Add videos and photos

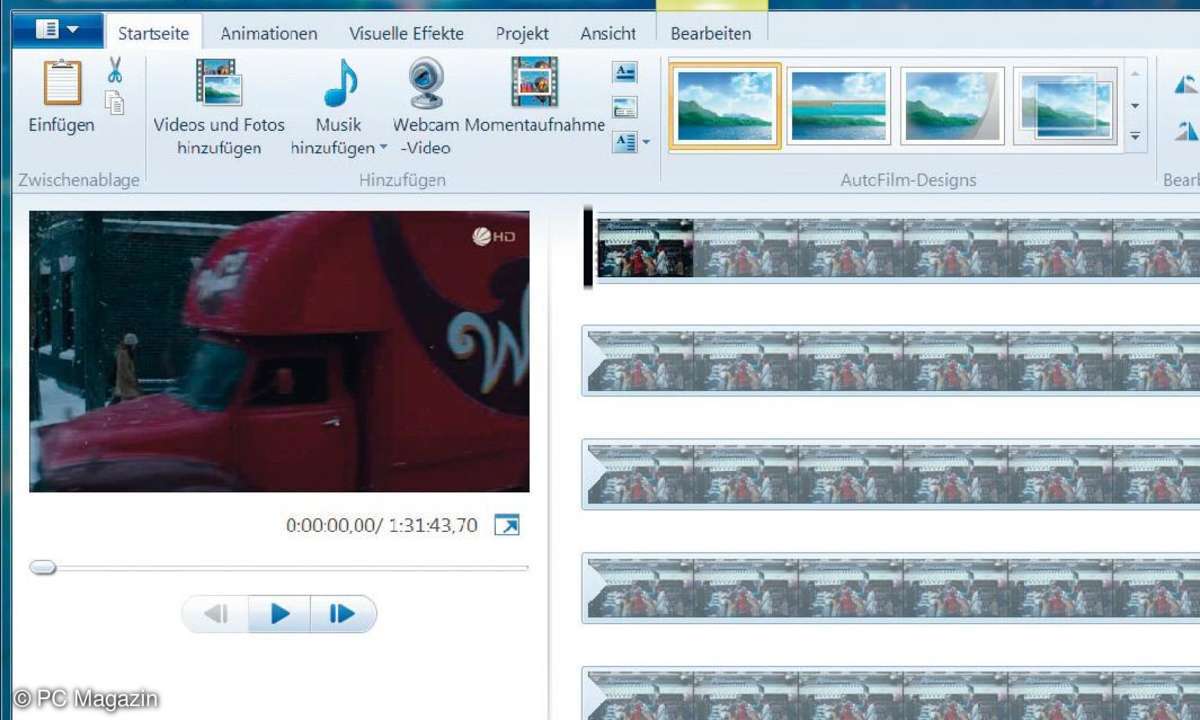coord(219,108)
